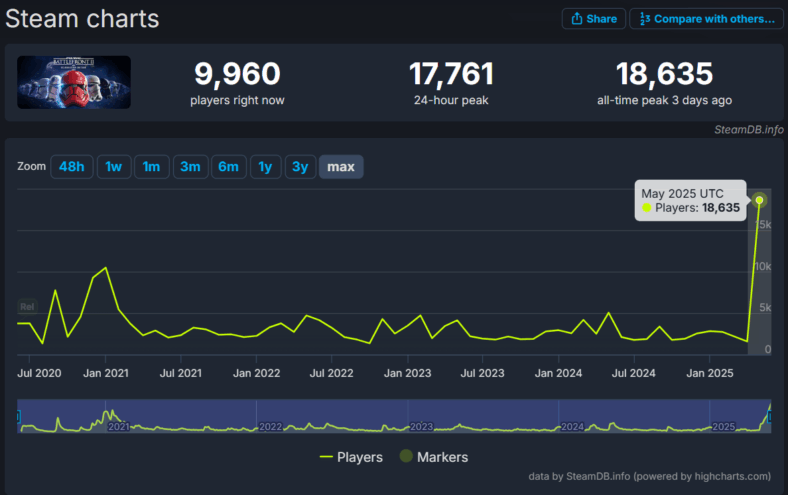This screenshot has width=788, height=495.
Task: Switch zoom to 6m
Action: (227, 167)
